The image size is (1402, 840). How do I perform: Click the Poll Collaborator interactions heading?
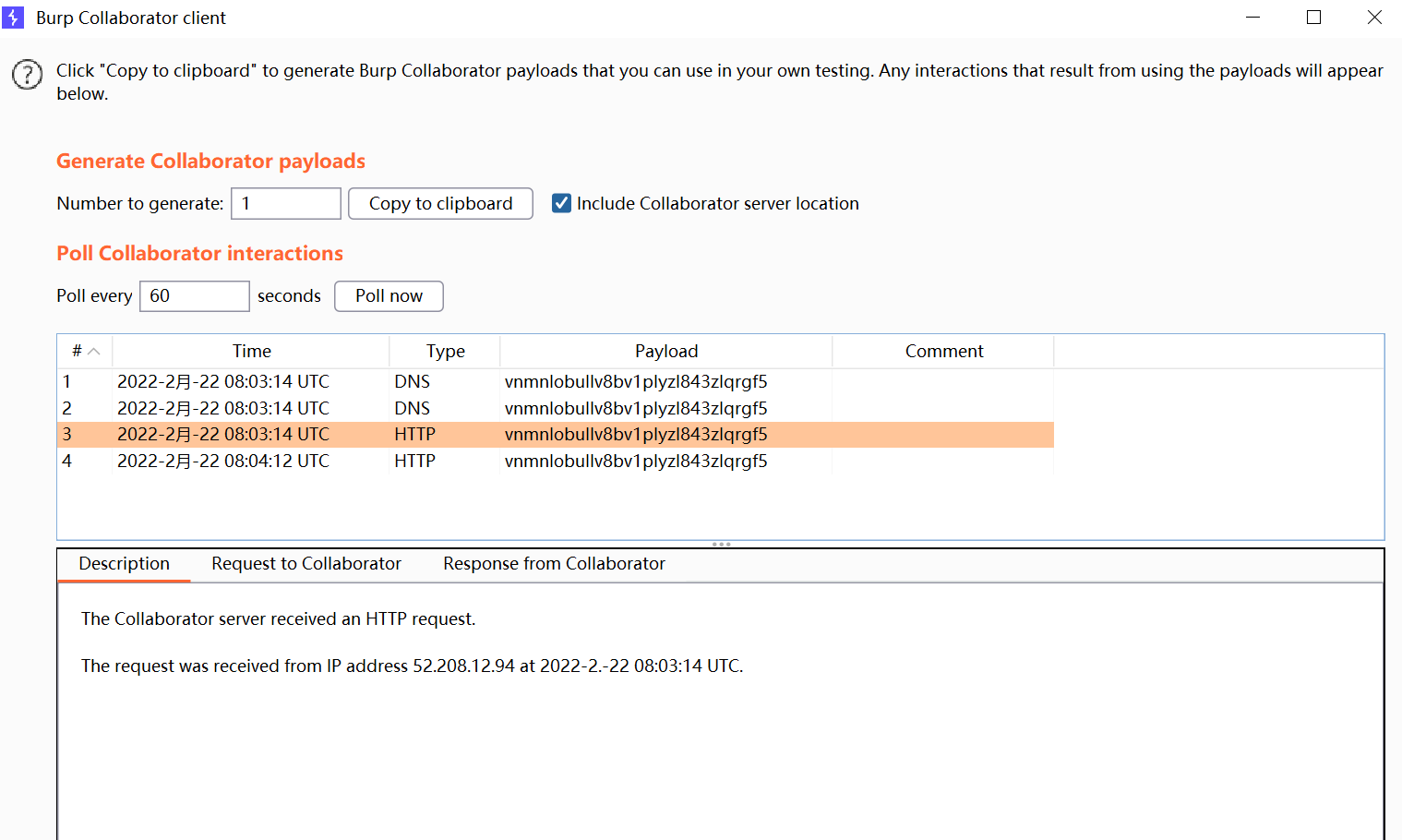click(x=199, y=253)
